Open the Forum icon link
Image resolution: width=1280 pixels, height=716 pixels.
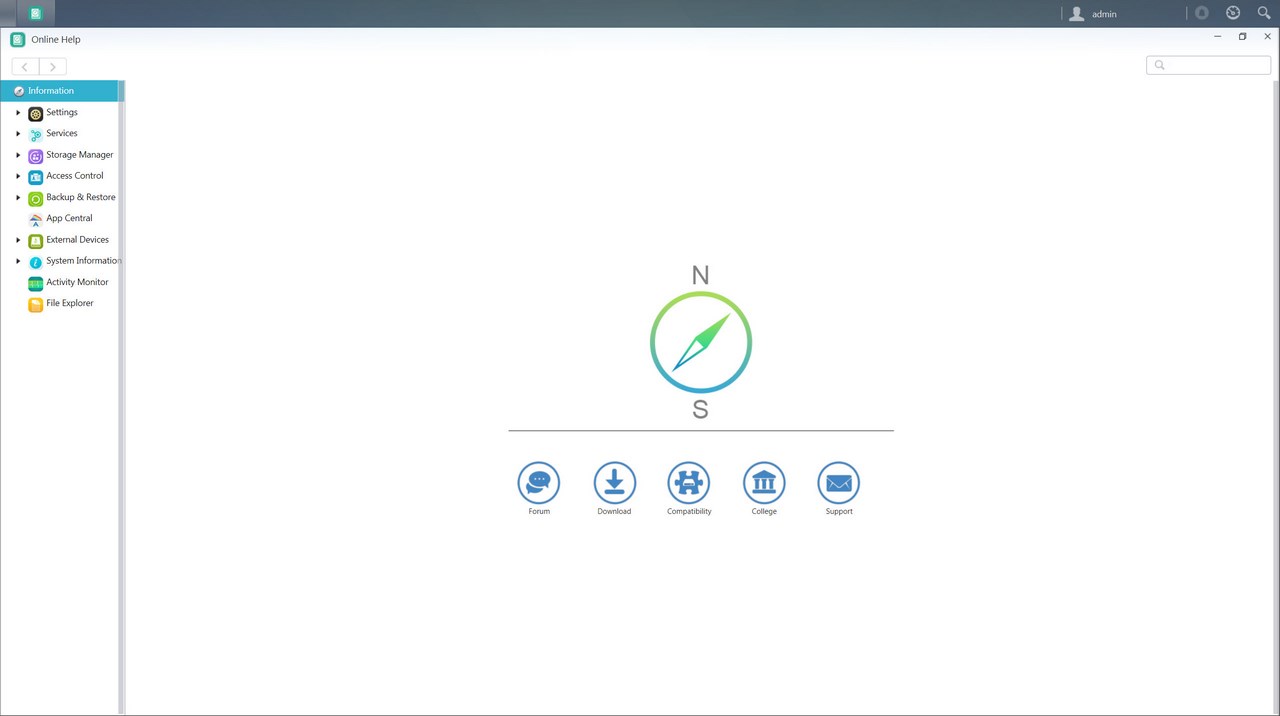click(539, 483)
